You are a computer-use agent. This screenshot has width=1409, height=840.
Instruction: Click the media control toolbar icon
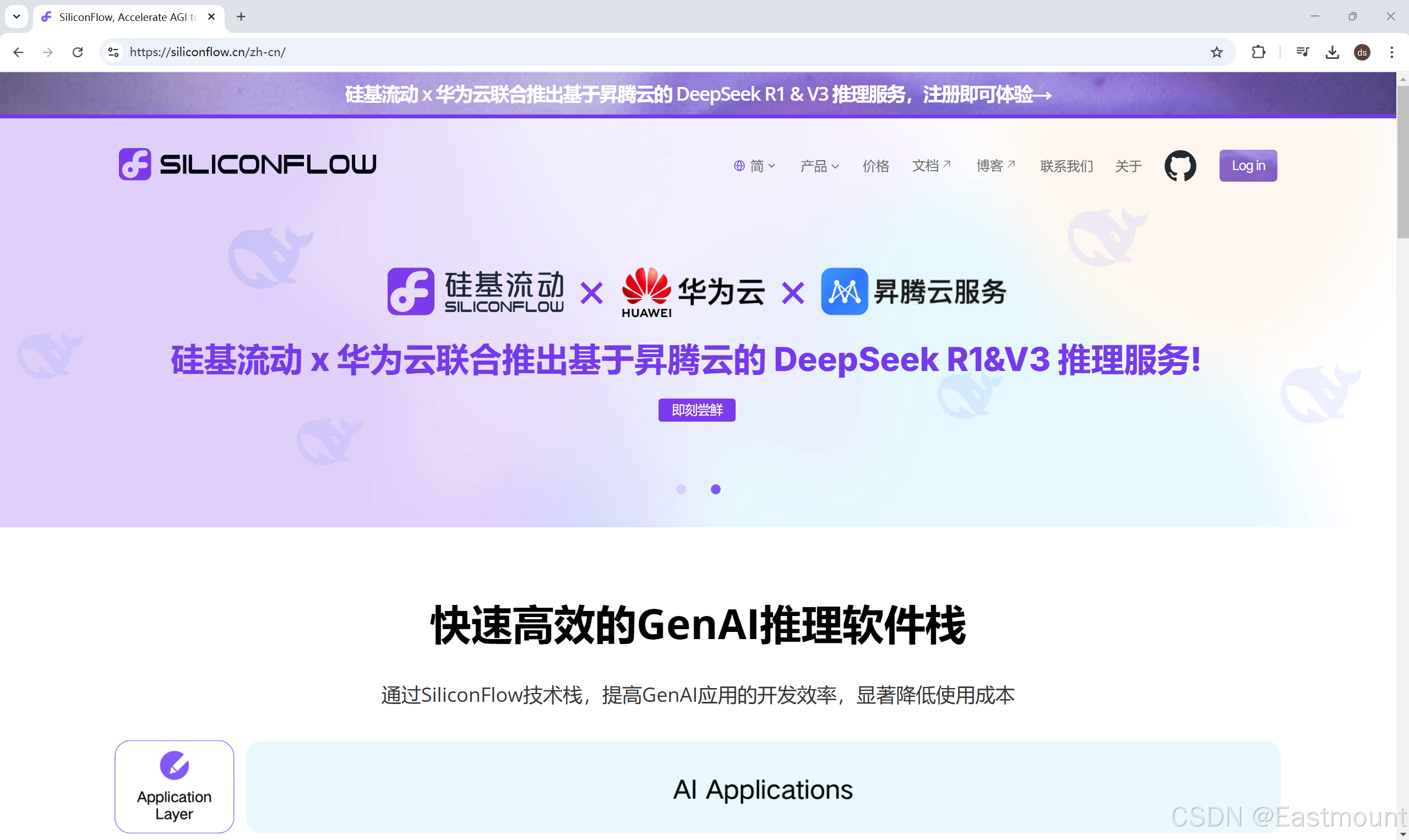1302,52
